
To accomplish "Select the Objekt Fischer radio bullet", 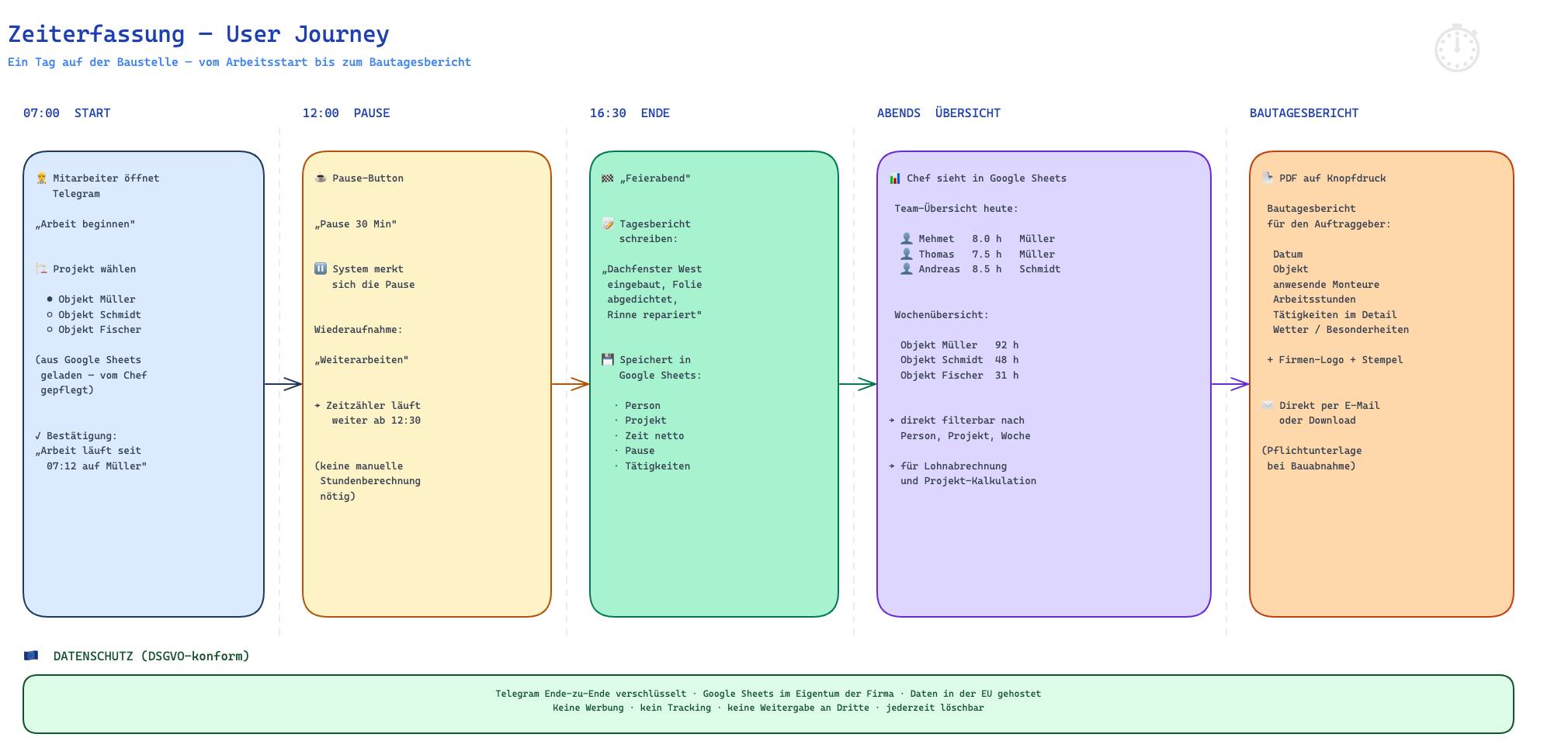I will [50, 330].
